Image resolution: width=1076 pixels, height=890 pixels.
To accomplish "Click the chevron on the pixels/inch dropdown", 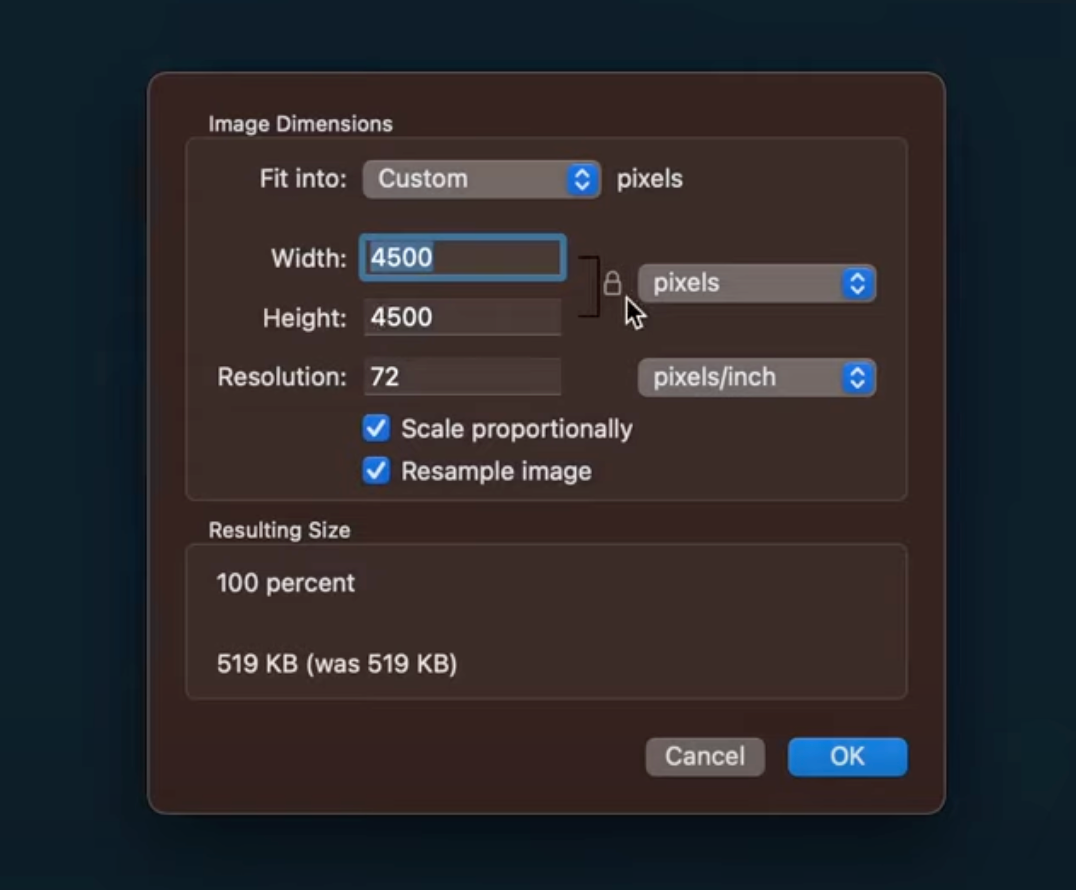I will point(856,377).
